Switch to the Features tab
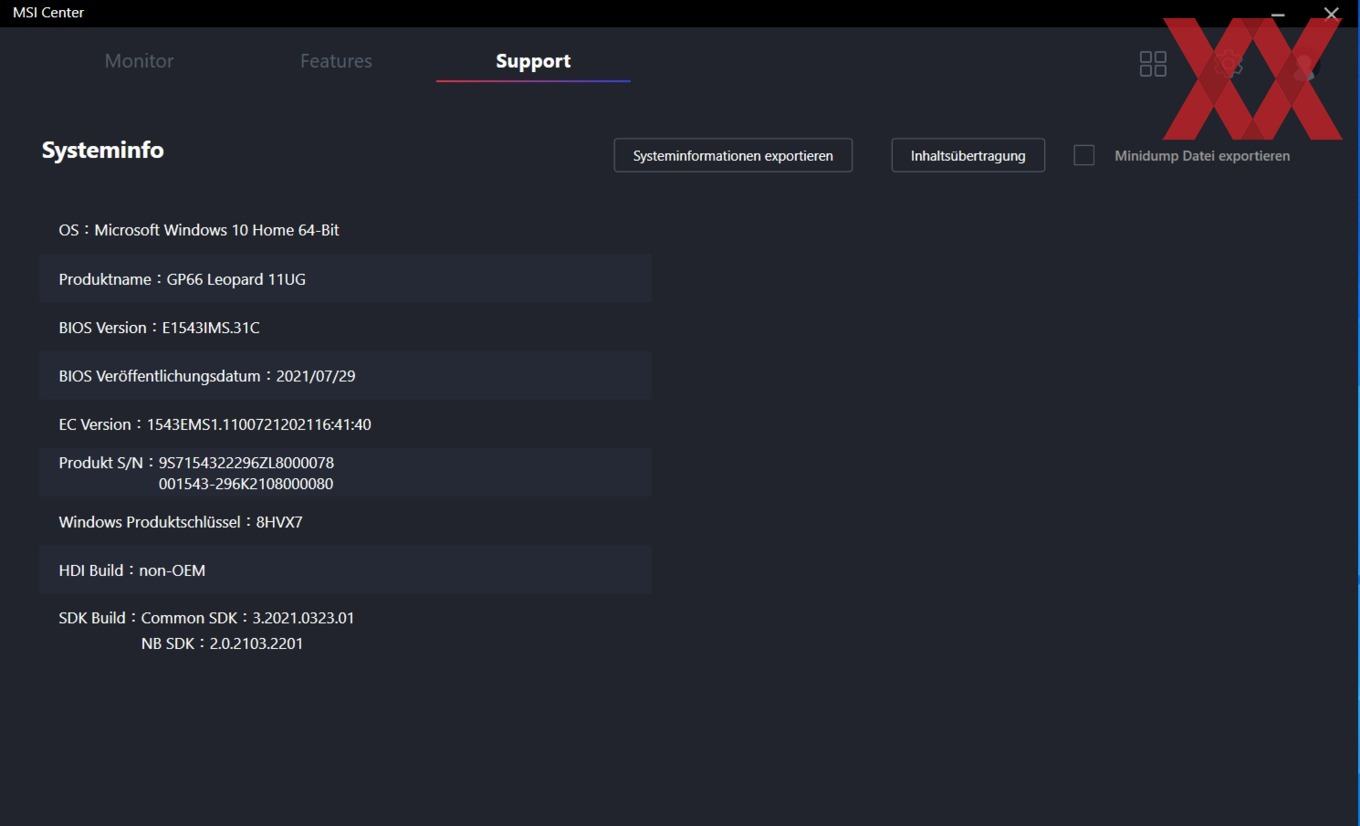 [336, 61]
